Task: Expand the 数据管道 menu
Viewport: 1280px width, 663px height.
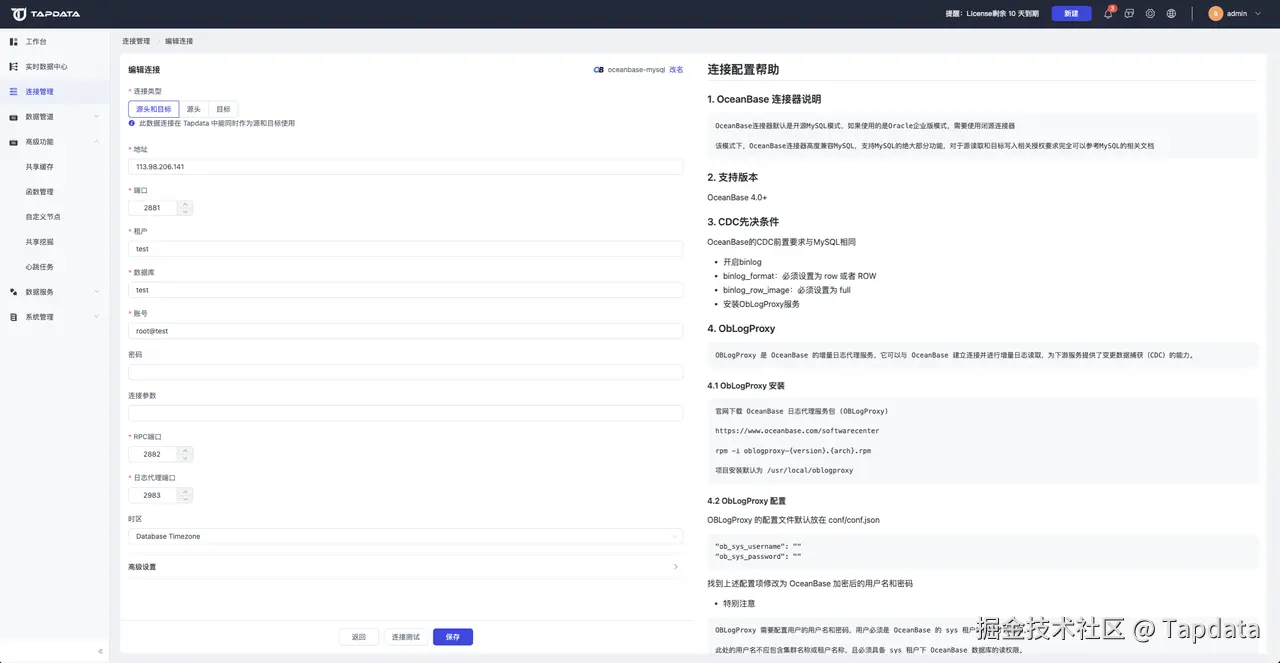Action: (x=97, y=117)
